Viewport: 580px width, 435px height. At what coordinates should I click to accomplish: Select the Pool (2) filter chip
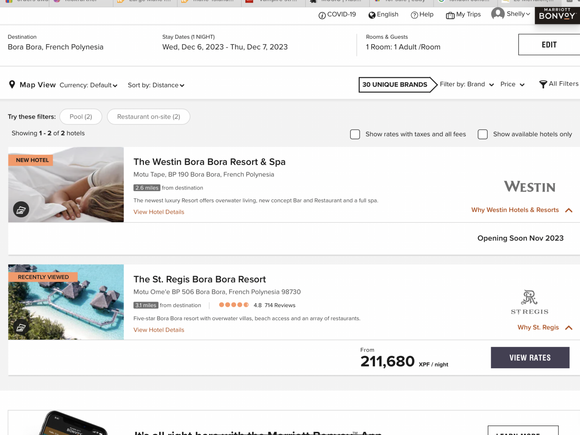[x=81, y=117]
